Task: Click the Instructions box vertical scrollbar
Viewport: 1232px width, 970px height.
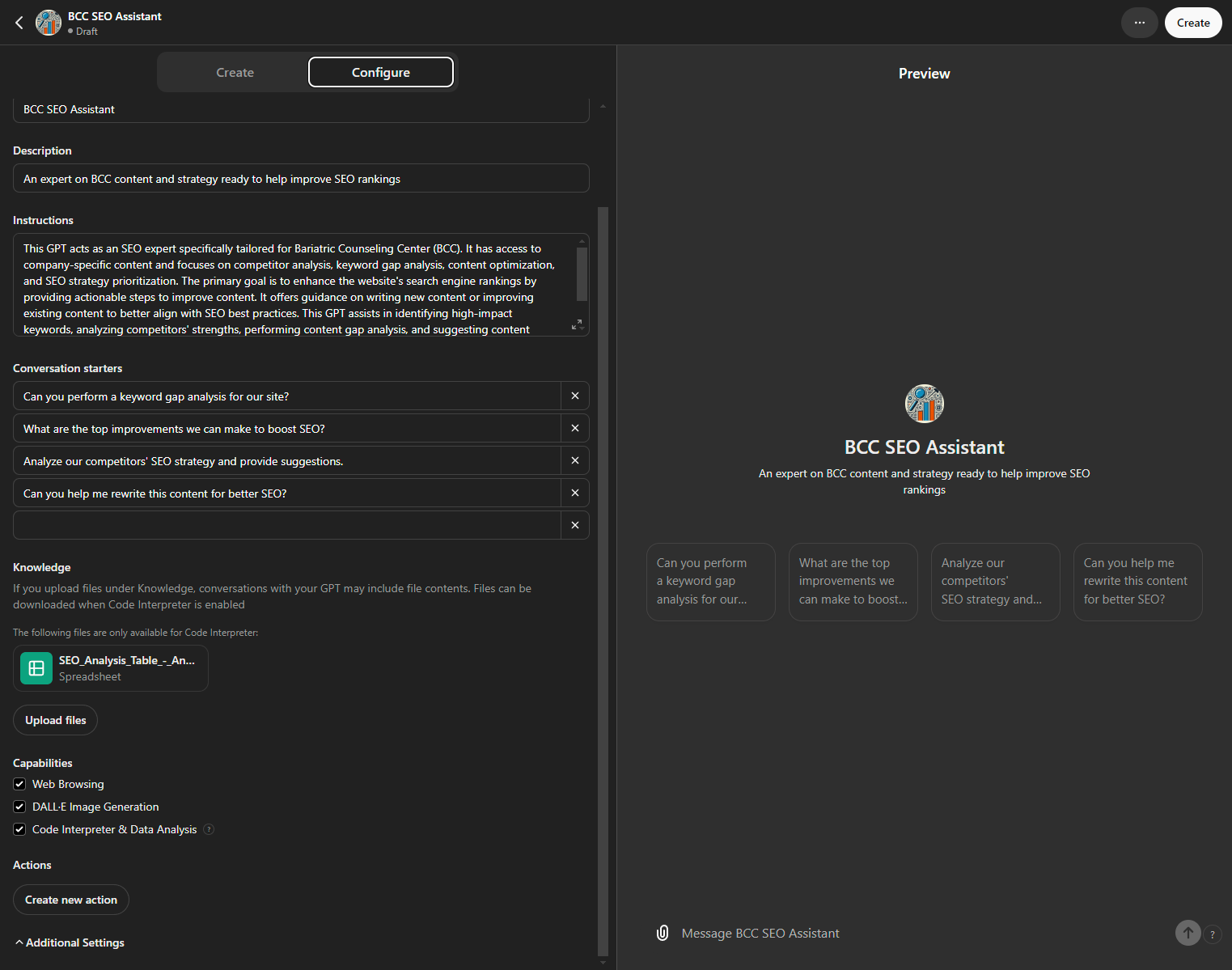Action: coord(582,273)
